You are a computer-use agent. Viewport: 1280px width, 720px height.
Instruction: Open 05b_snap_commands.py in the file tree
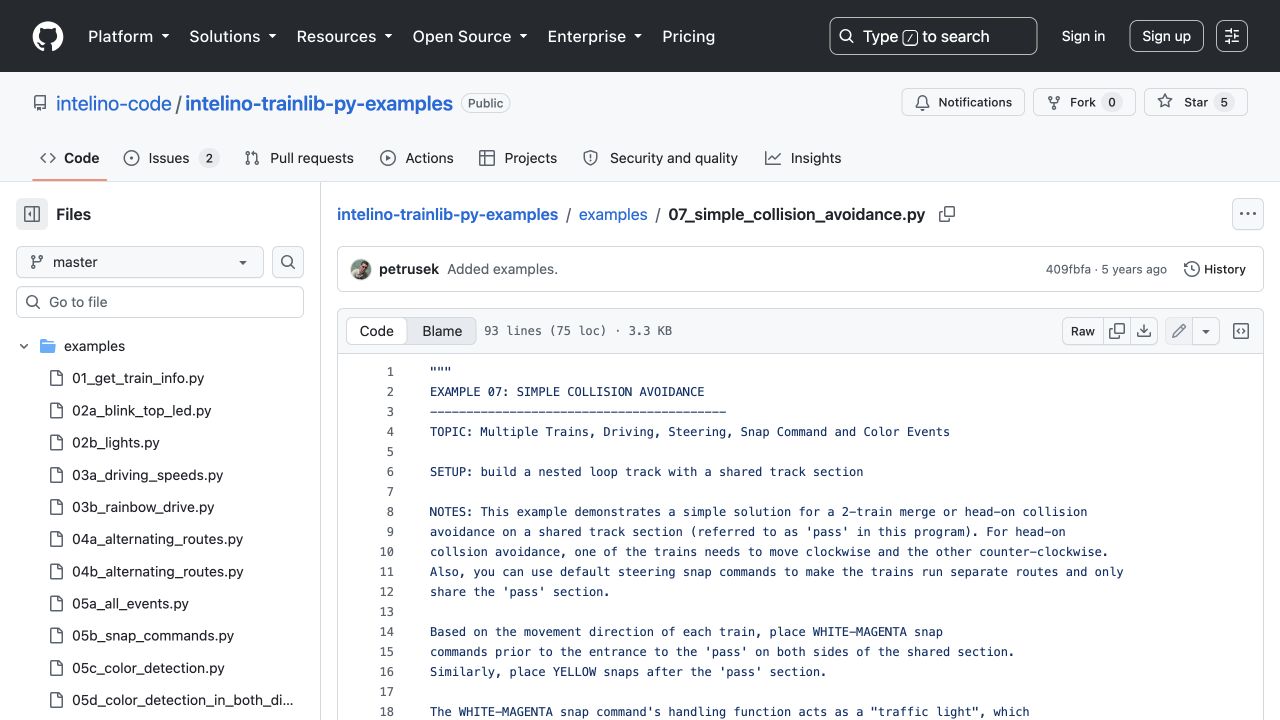coord(153,636)
